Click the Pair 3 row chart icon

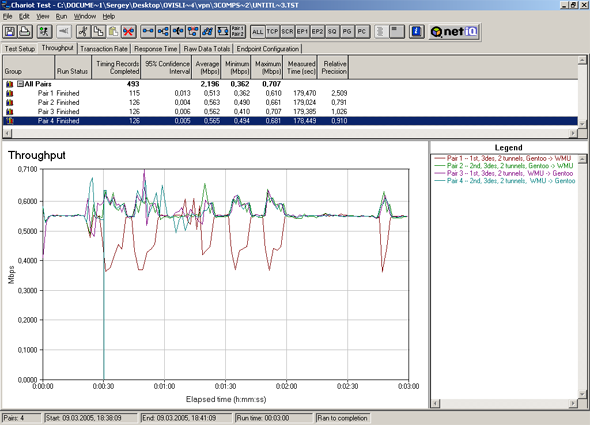tap(9, 112)
